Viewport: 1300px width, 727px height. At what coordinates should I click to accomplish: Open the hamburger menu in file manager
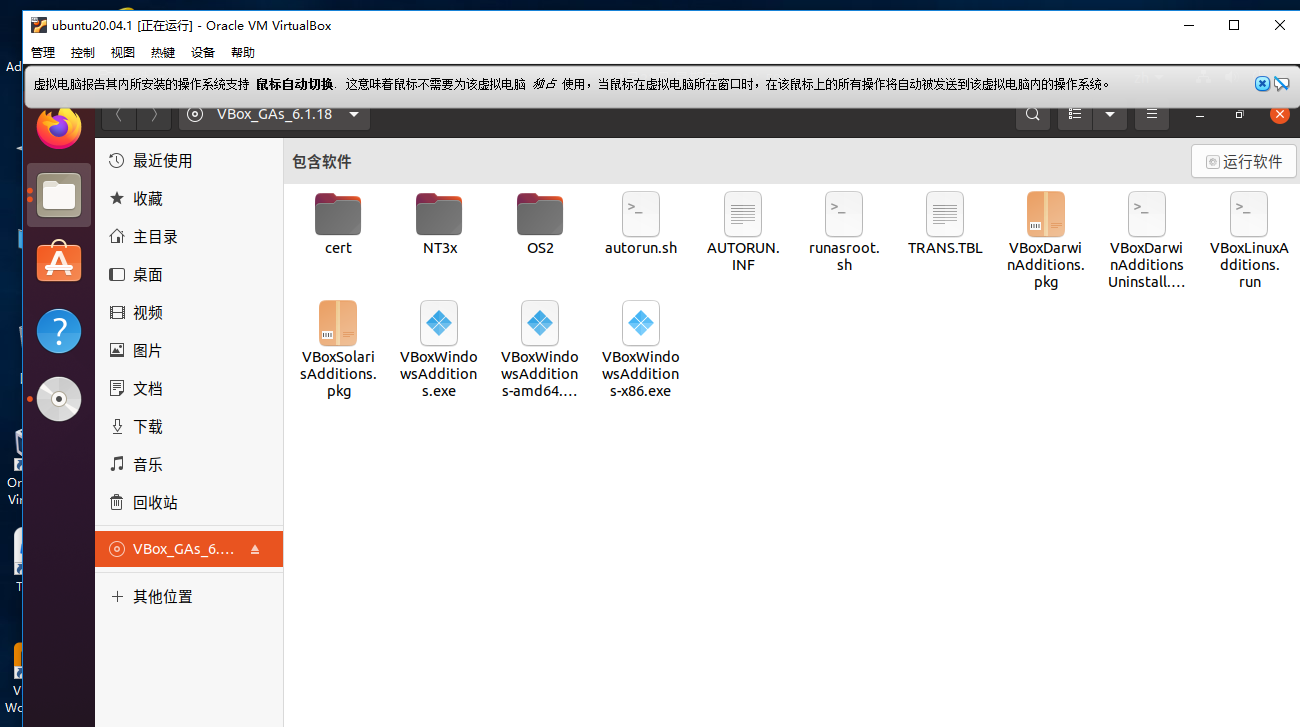[x=1152, y=115]
